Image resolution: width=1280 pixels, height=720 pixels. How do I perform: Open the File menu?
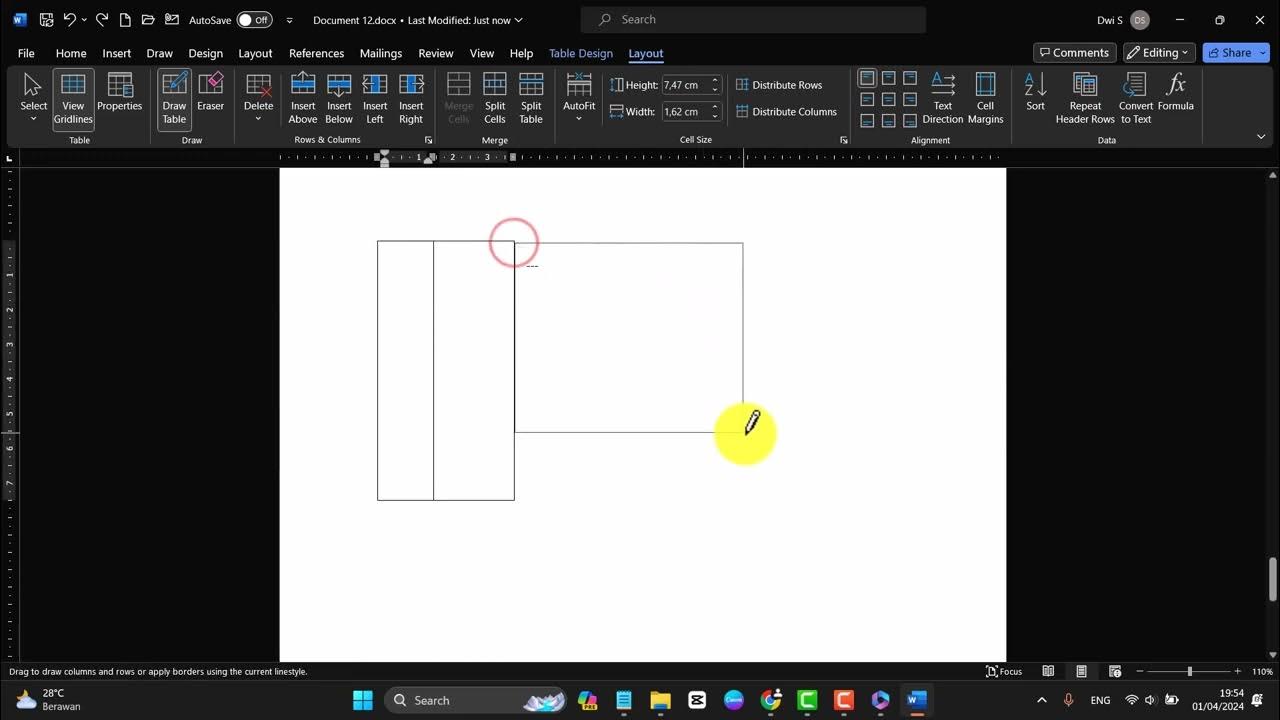pos(26,53)
